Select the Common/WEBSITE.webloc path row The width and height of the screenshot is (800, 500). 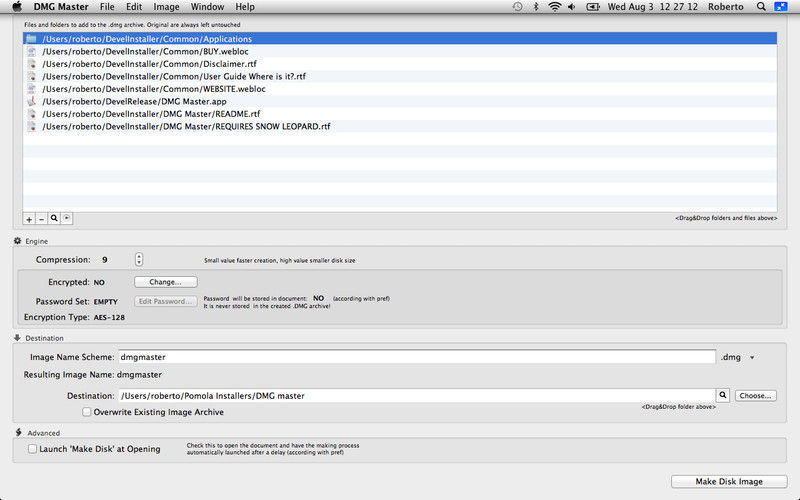400,89
